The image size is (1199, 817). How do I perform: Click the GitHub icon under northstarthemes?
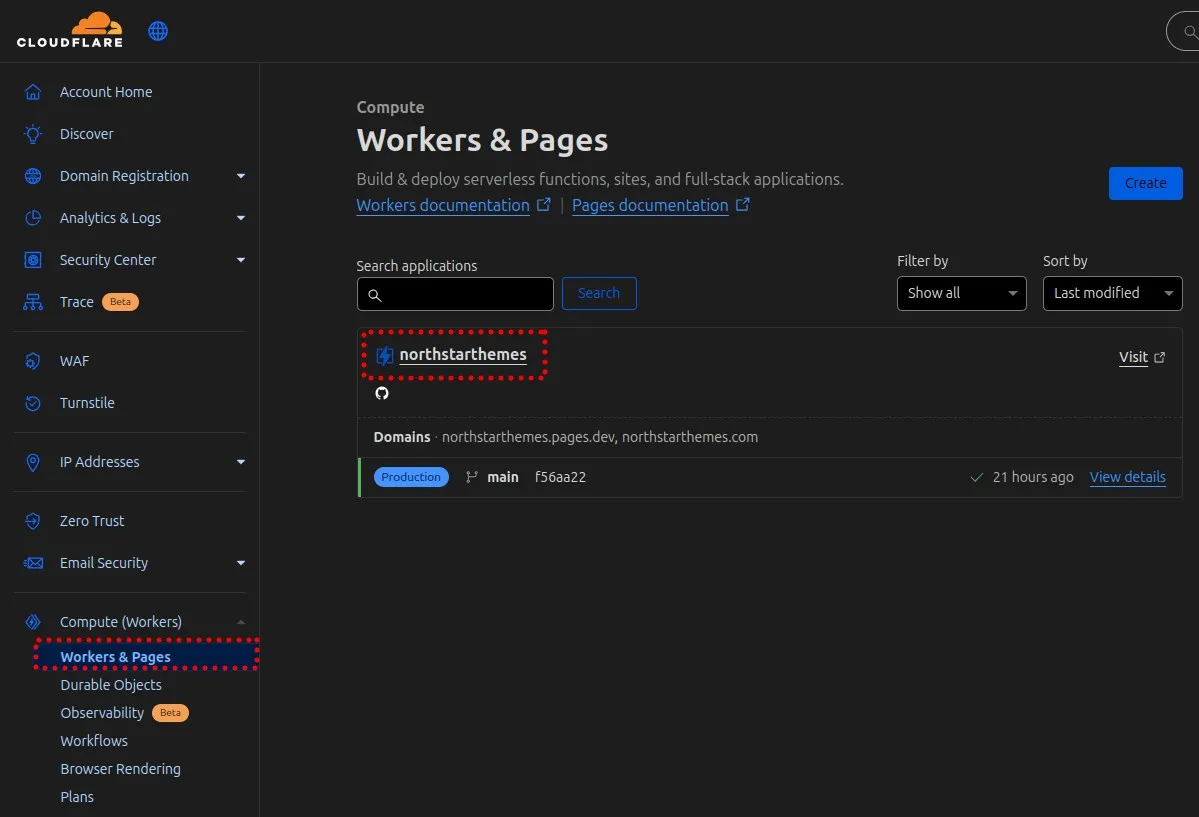381,393
